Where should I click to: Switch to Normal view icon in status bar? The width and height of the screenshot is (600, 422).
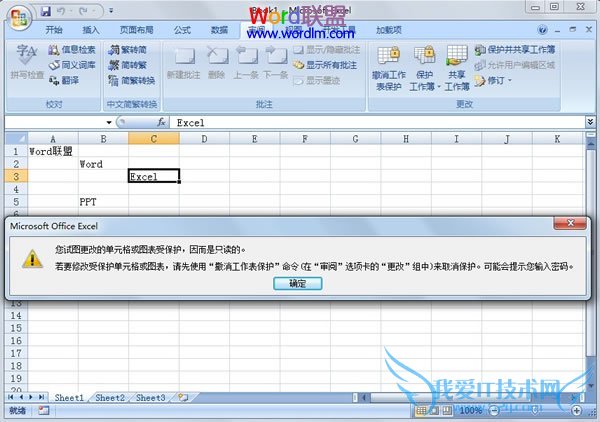point(421,411)
